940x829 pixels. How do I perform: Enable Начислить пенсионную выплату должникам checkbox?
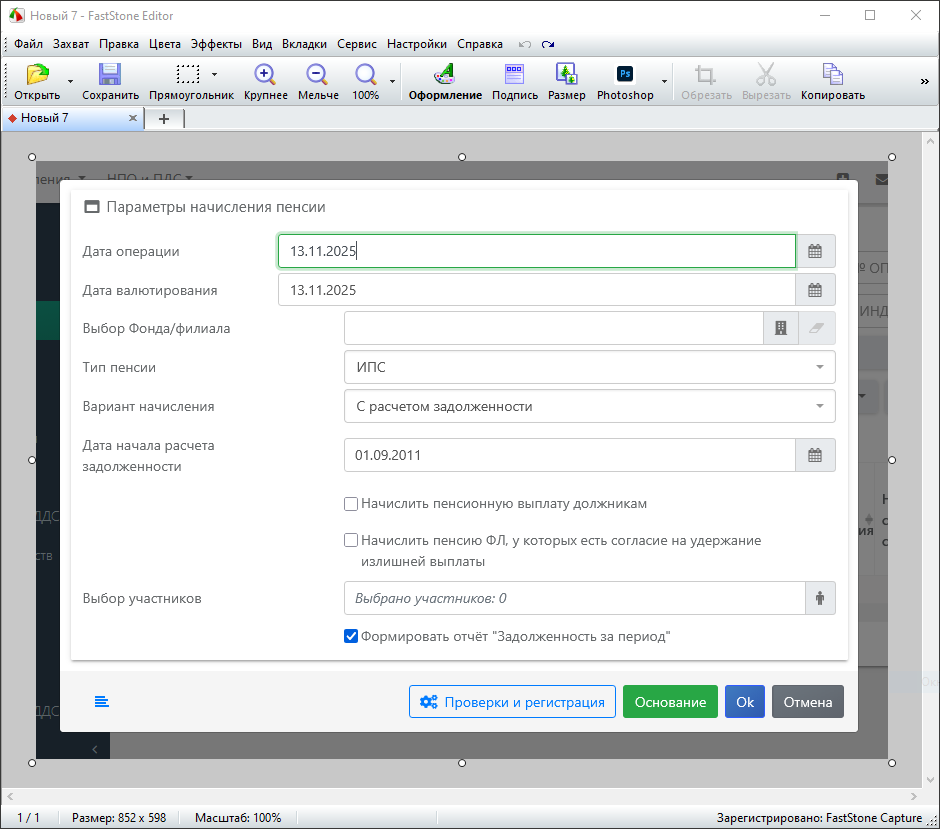[351, 504]
